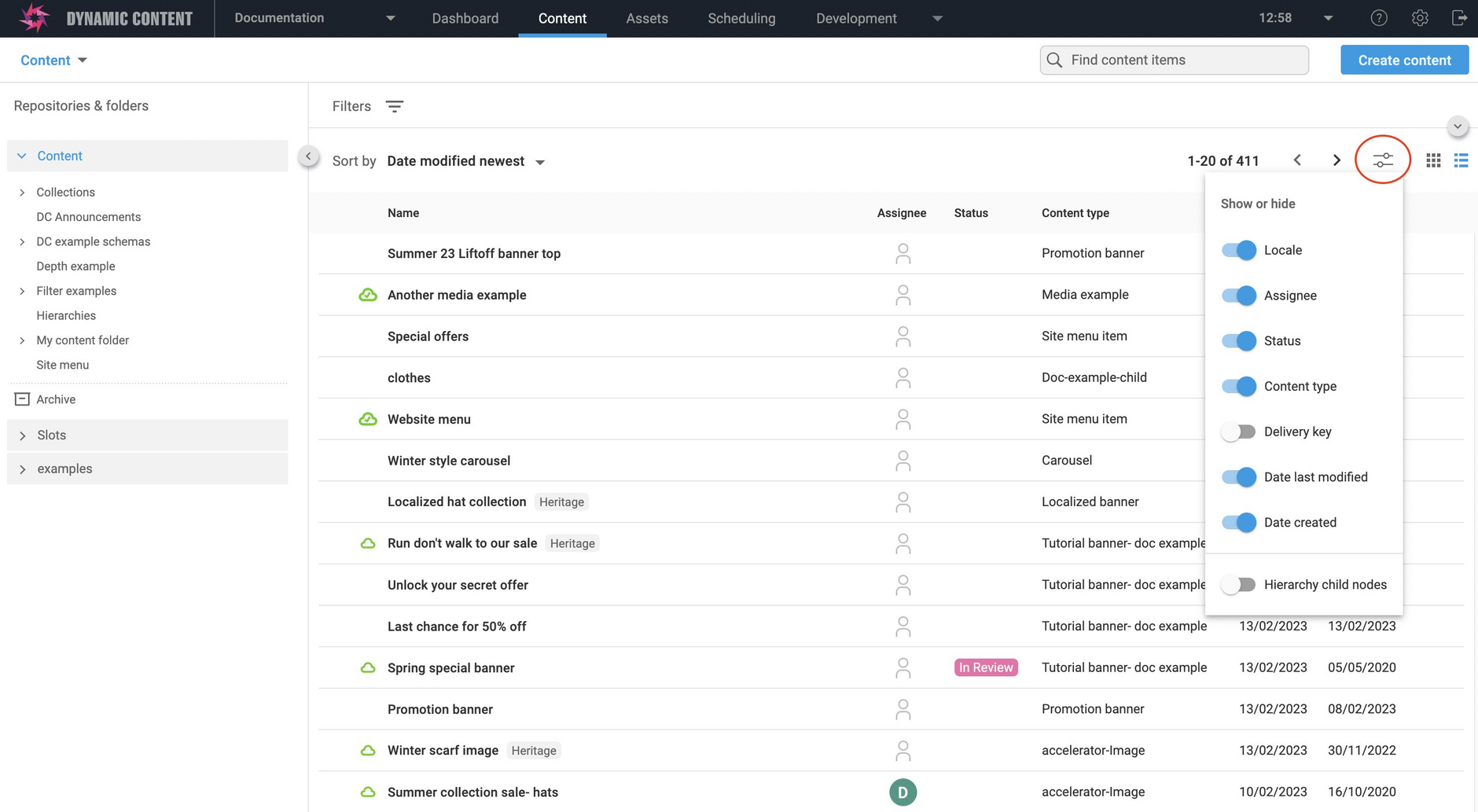The image size is (1478, 812).
Task: Open Summer 23 Liftoff banner top item
Action: (x=474, y=254)
